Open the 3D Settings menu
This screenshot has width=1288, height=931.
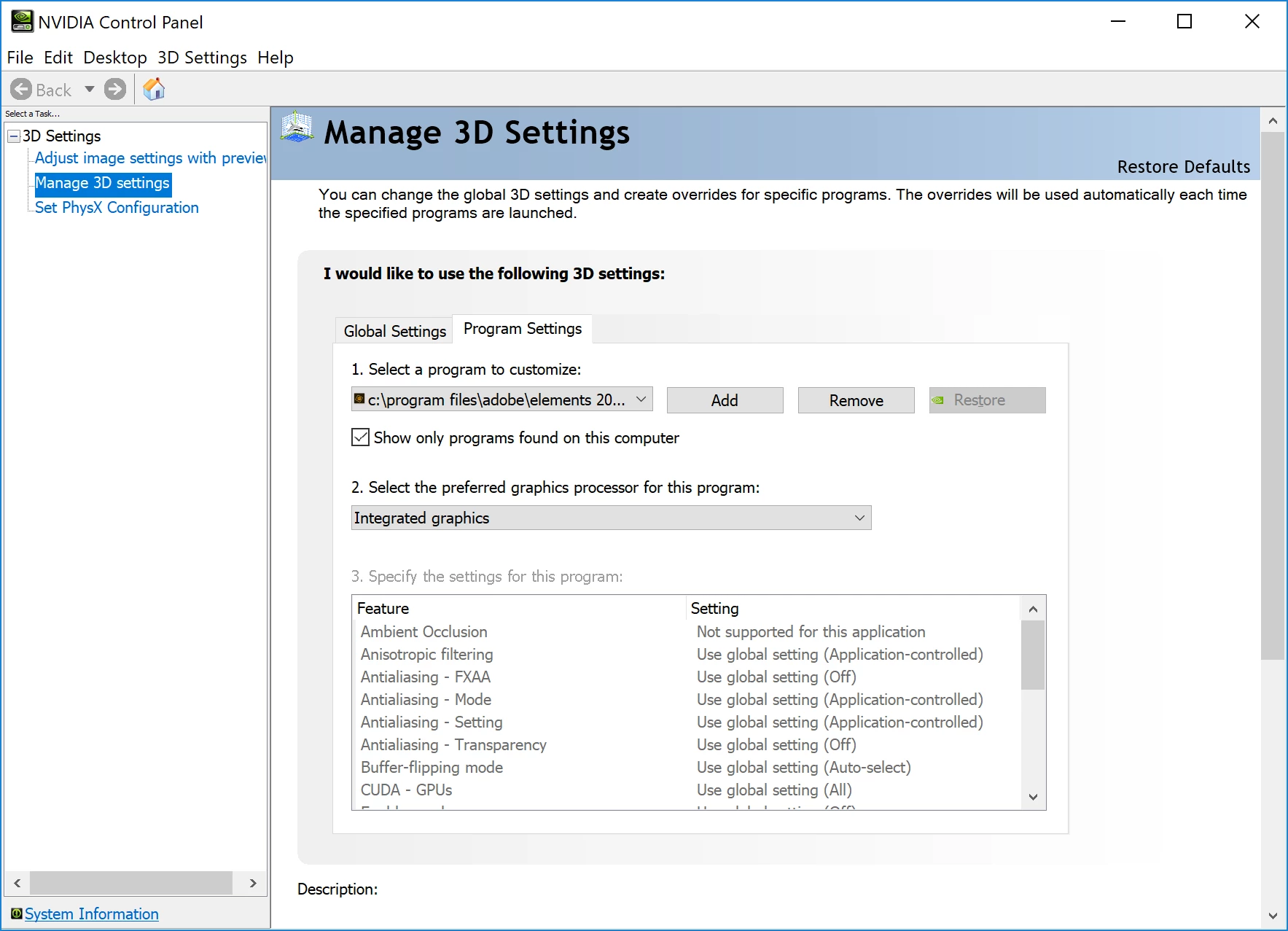click(202, 58)
